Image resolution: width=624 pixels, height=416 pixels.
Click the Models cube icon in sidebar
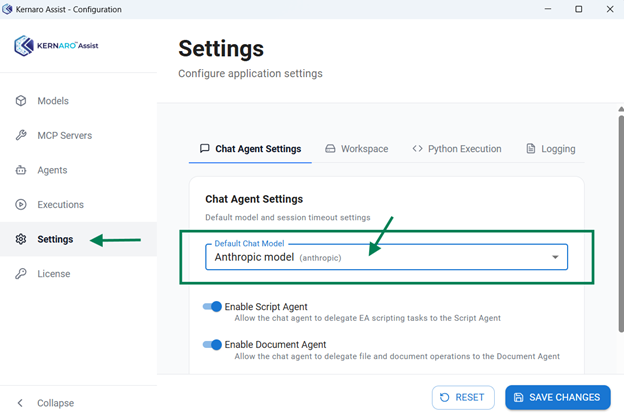(x=21, y=101)
